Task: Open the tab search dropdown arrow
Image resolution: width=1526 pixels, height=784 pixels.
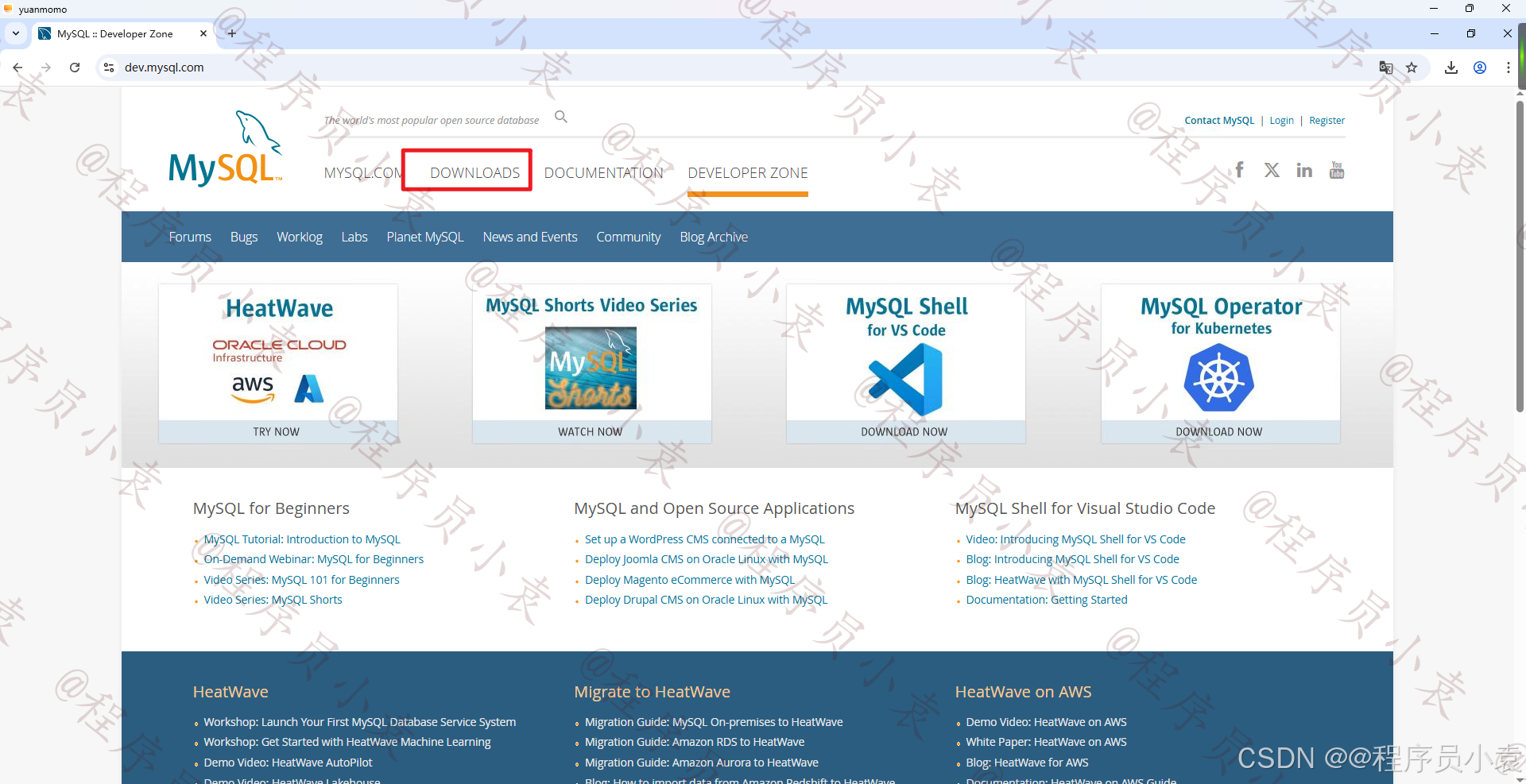Action: [16, 33]
